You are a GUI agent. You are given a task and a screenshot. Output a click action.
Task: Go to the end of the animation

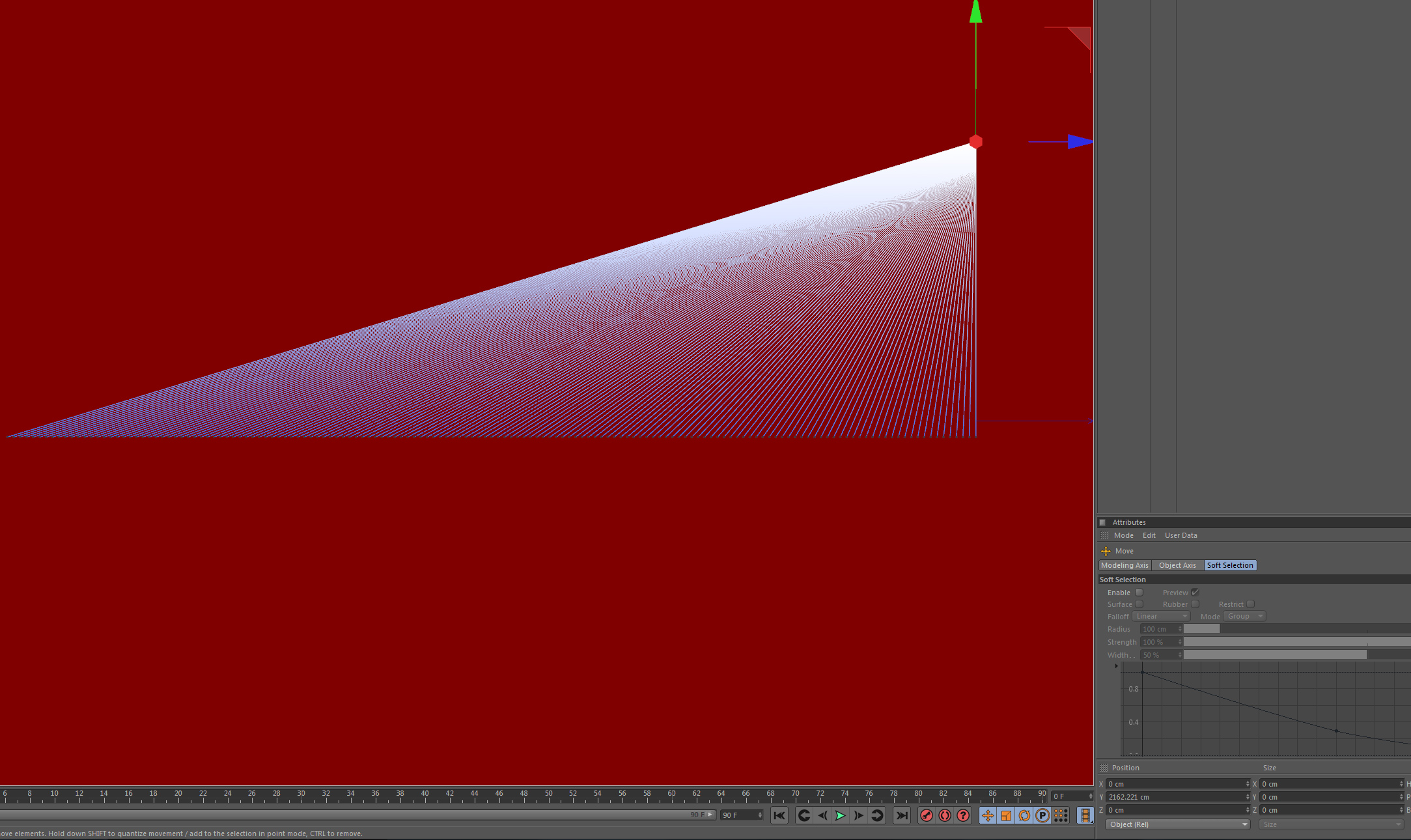point(902,815)
